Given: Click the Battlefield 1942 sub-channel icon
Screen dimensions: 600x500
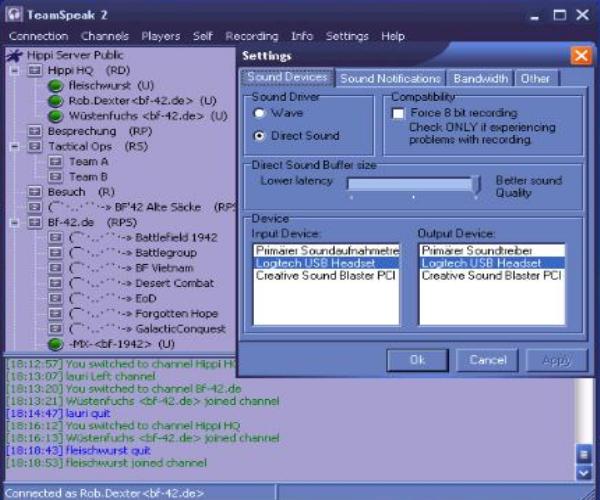Looking at the screenshot, I should pyautogui.click(x=55, y=238).
